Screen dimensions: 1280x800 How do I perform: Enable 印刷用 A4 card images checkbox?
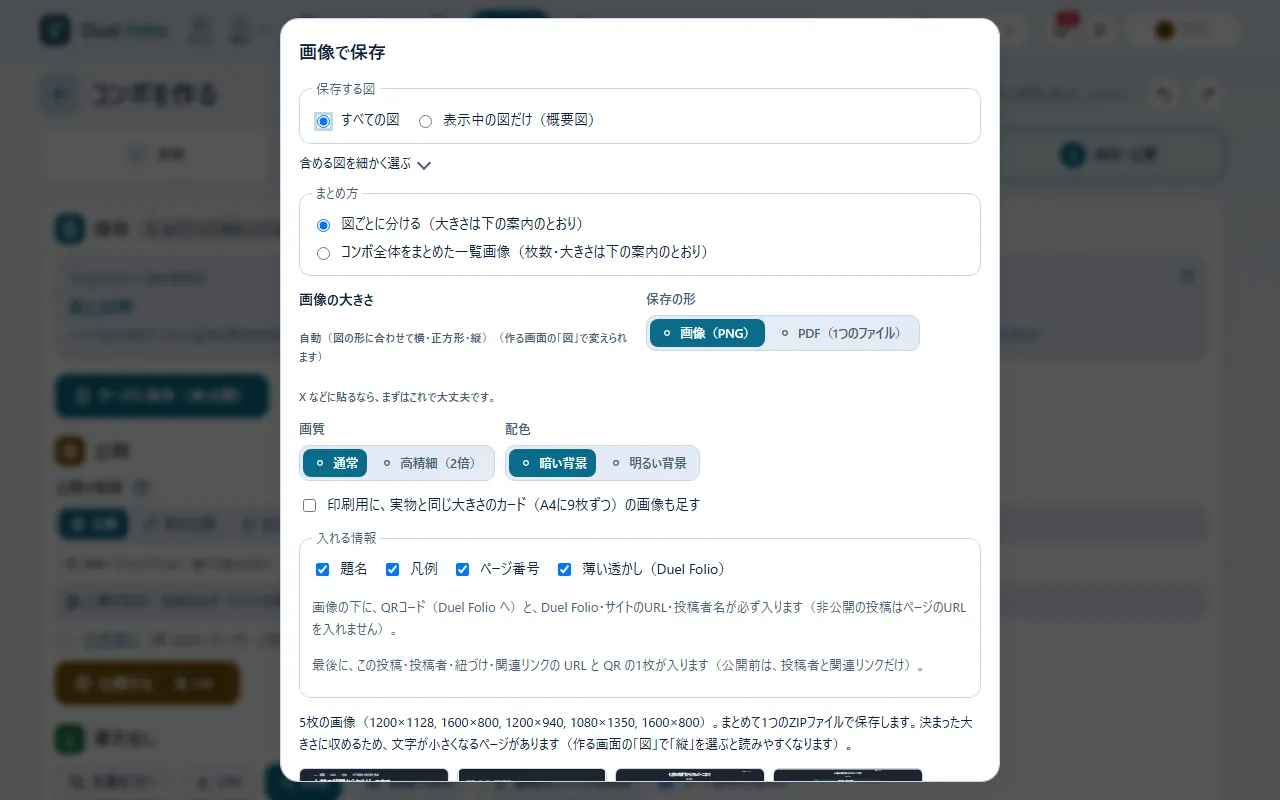click(309, 505)
